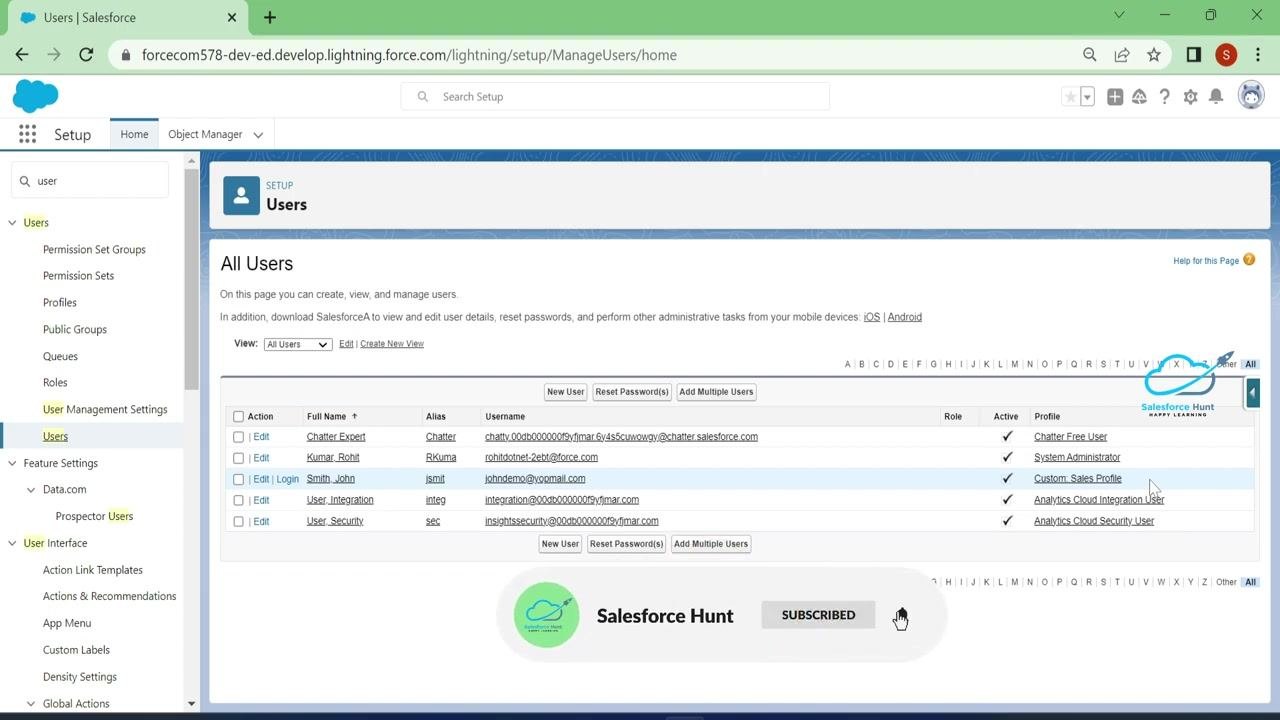1280x720 pixels.
Task: Click the bottom Add Multiple Users button
Action: point(711,544)
